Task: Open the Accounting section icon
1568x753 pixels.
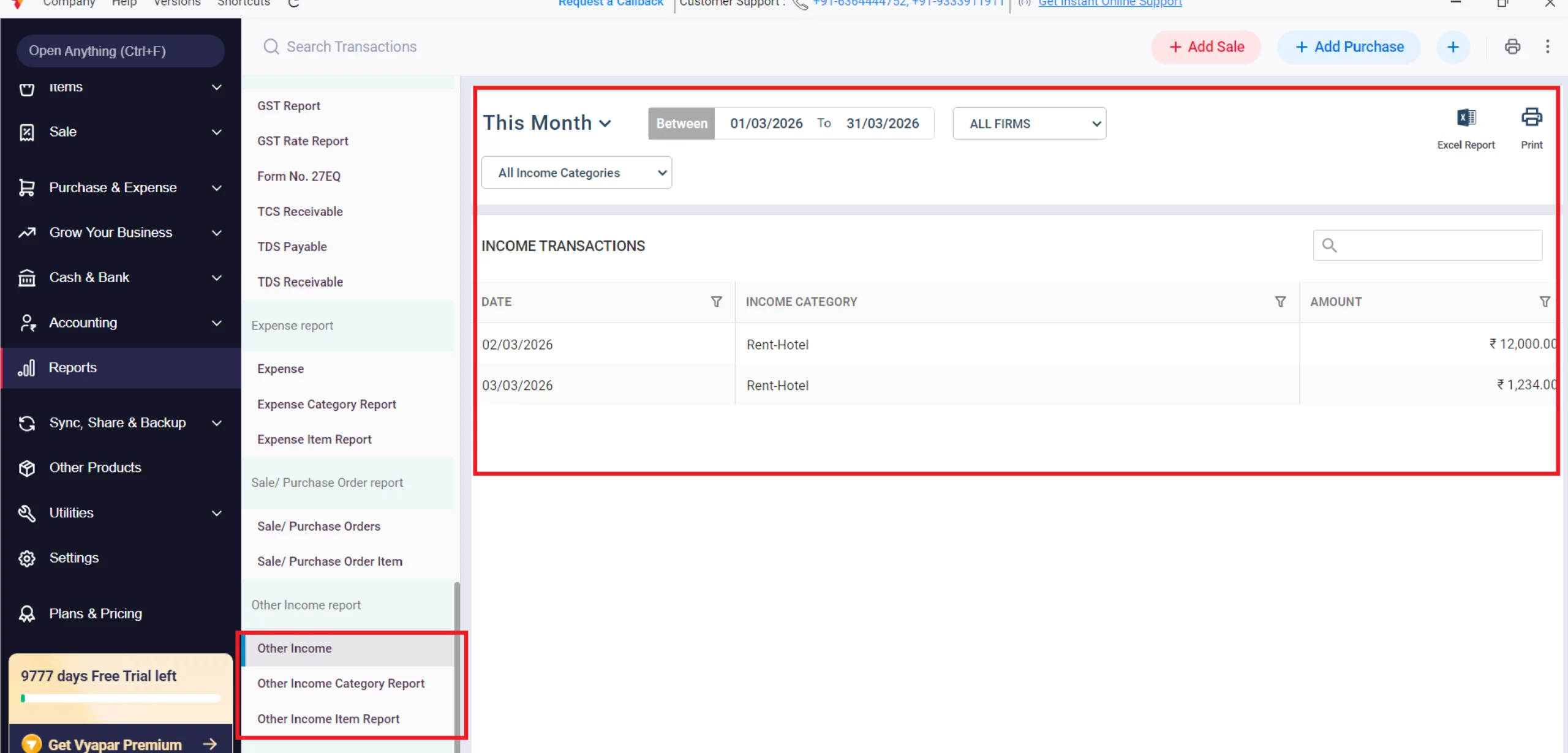Action: point(27,323)
